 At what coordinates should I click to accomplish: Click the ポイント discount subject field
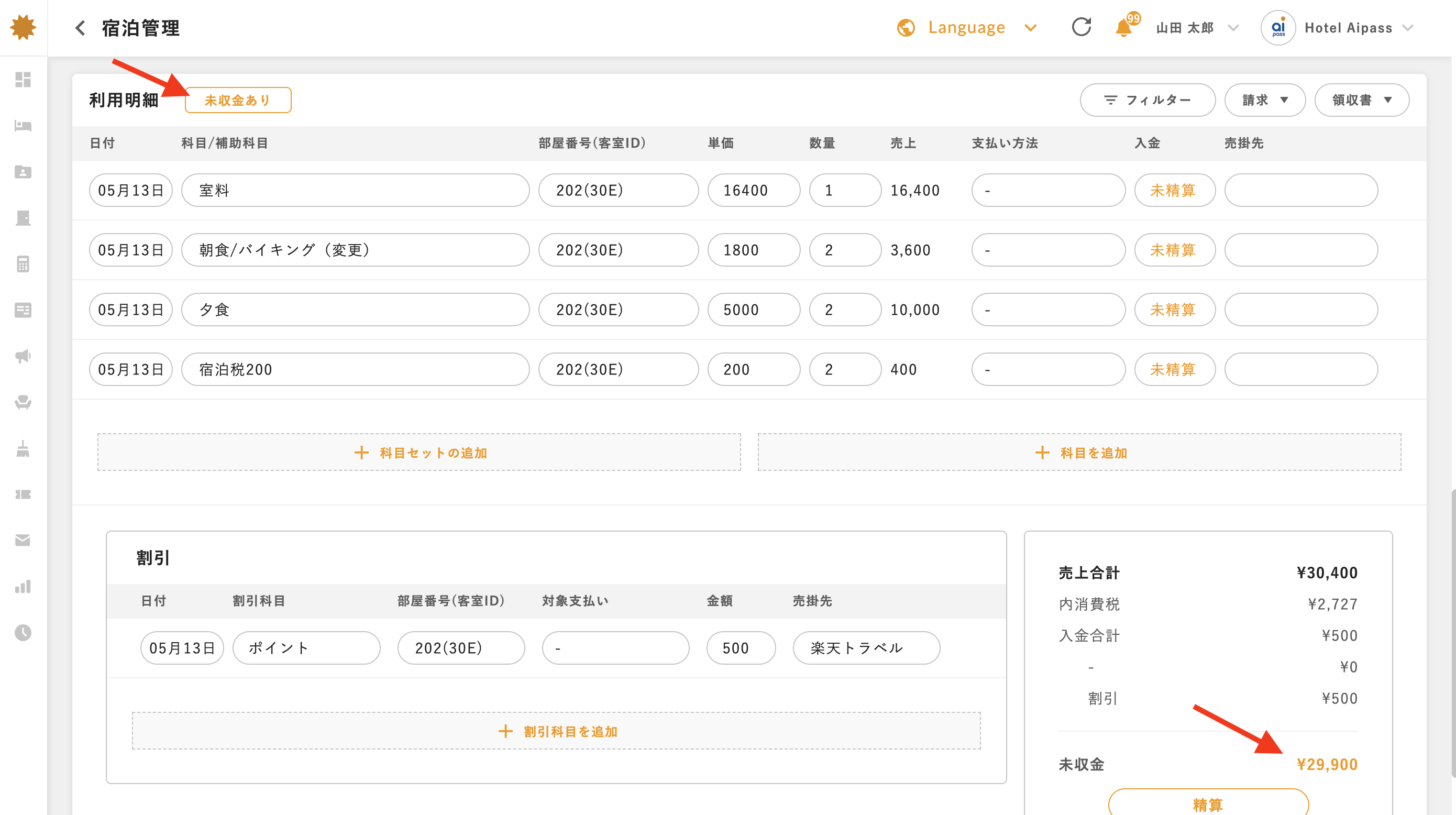pyautogui.click(x=306, y=648)
